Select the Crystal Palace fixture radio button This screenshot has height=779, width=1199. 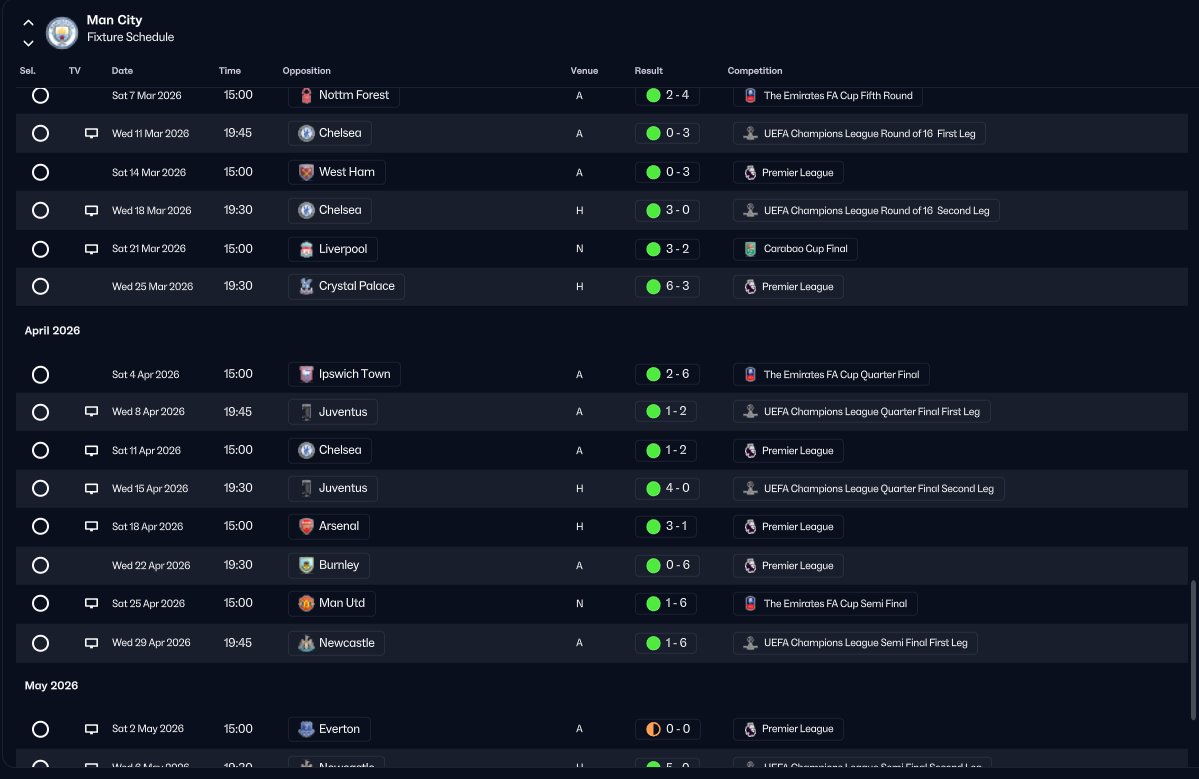coord(41,287)
